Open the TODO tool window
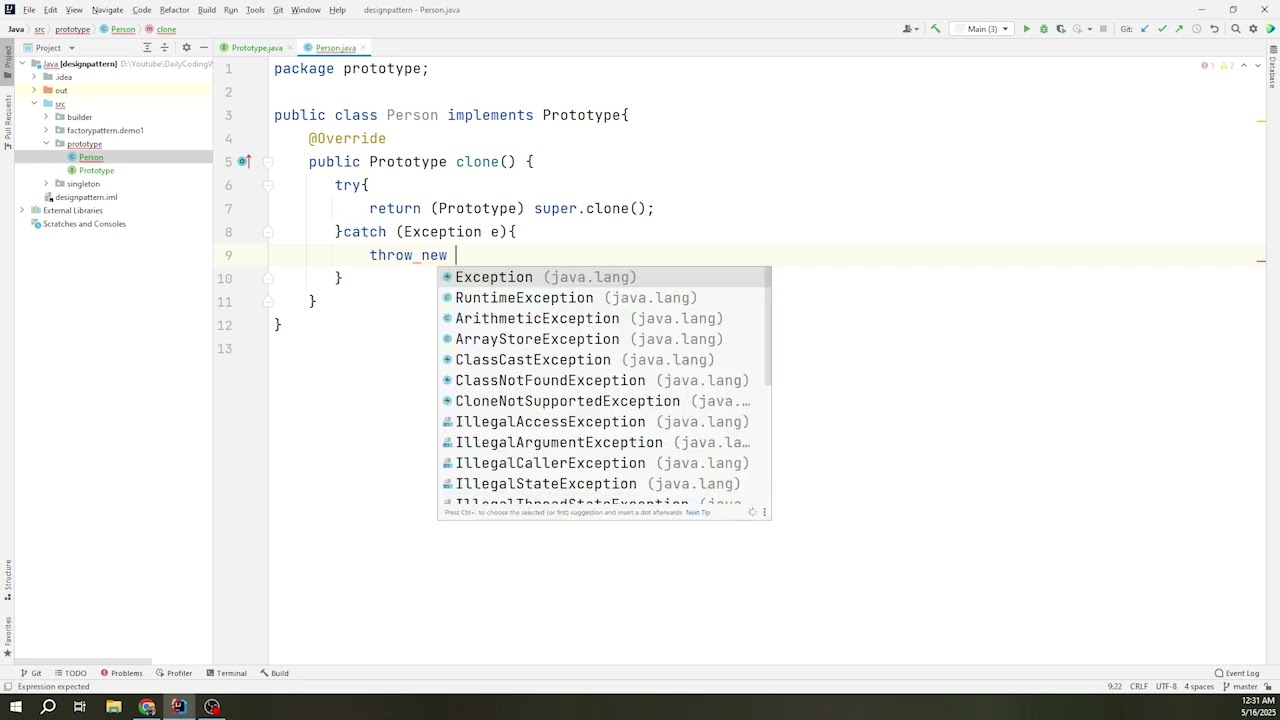 click(70, 673)
